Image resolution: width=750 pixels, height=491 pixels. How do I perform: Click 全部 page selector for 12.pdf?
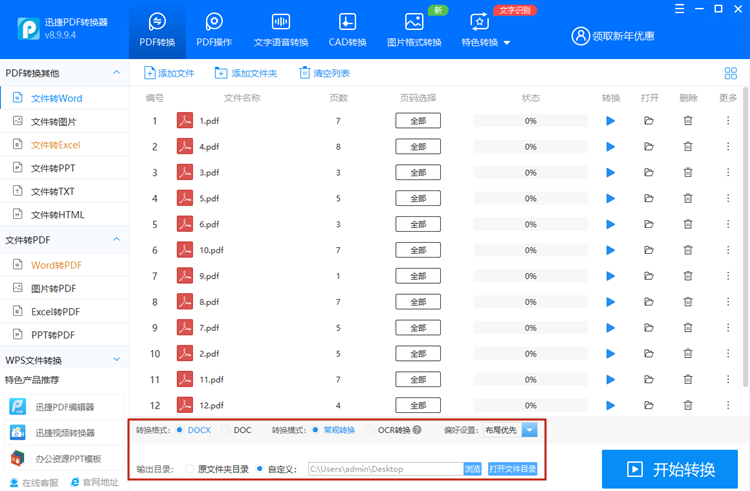(x=418, y=405)
